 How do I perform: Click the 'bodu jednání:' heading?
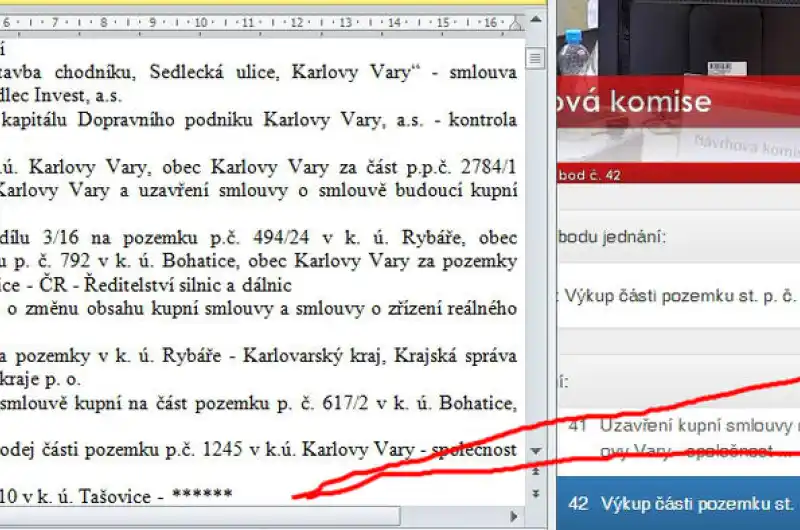point(612,237)
